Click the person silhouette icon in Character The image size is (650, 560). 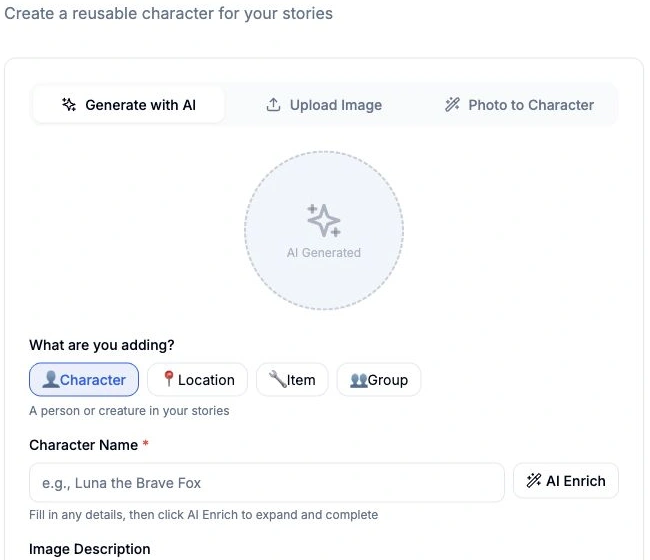click(x=51, y=379)
